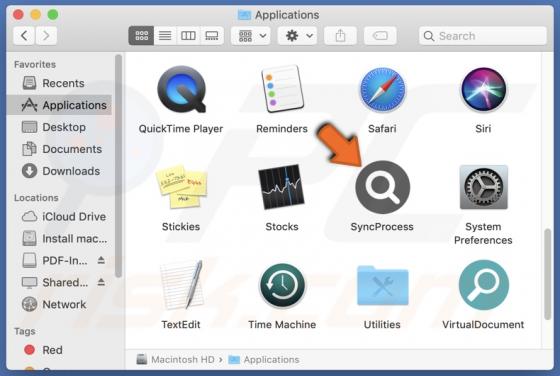This screenshot has height=376, width=560.
Task: Click Applications in the path bar
Action: tap(264, 360)
